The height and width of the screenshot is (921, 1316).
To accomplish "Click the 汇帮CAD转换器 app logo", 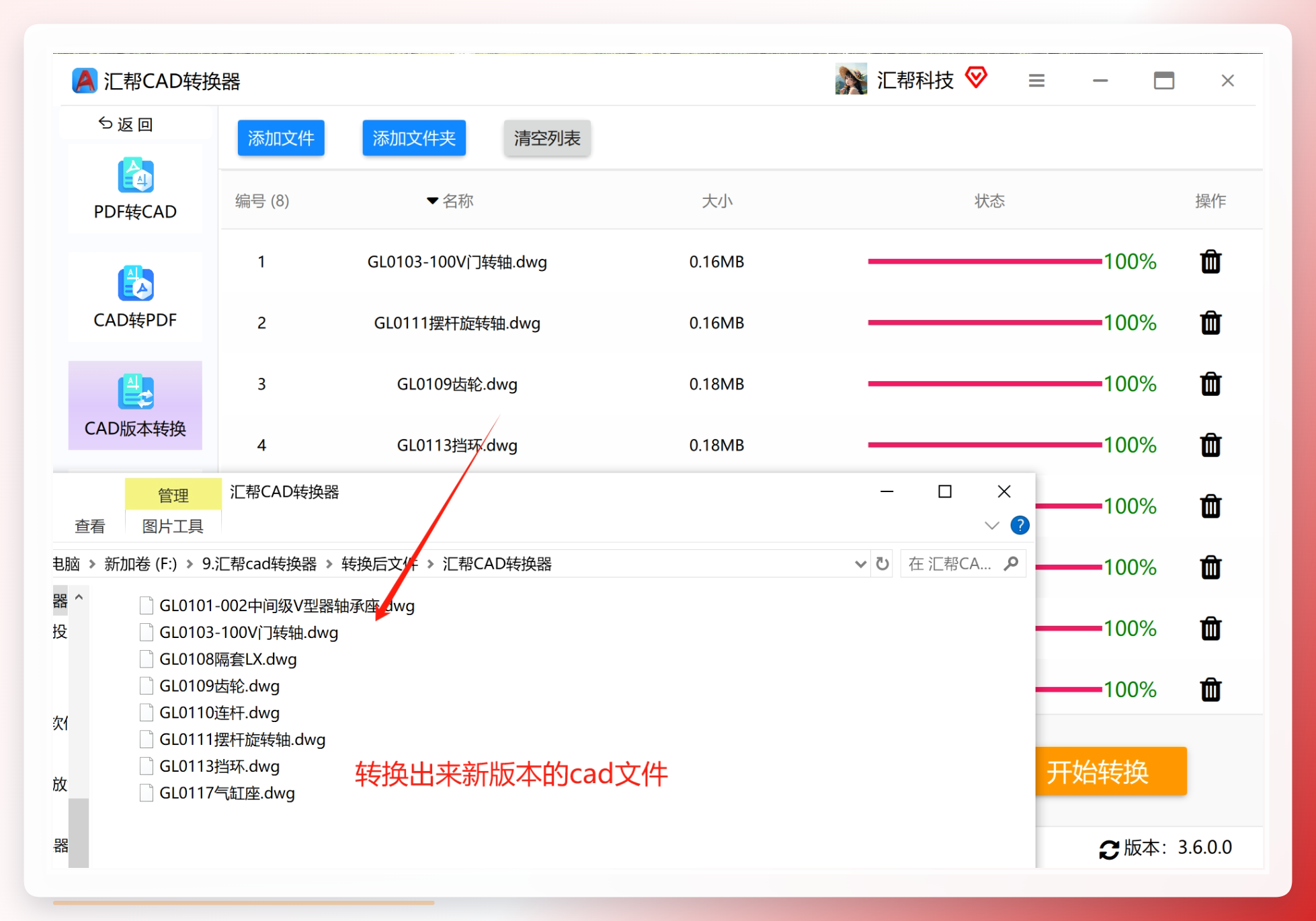I will (85, 81).
